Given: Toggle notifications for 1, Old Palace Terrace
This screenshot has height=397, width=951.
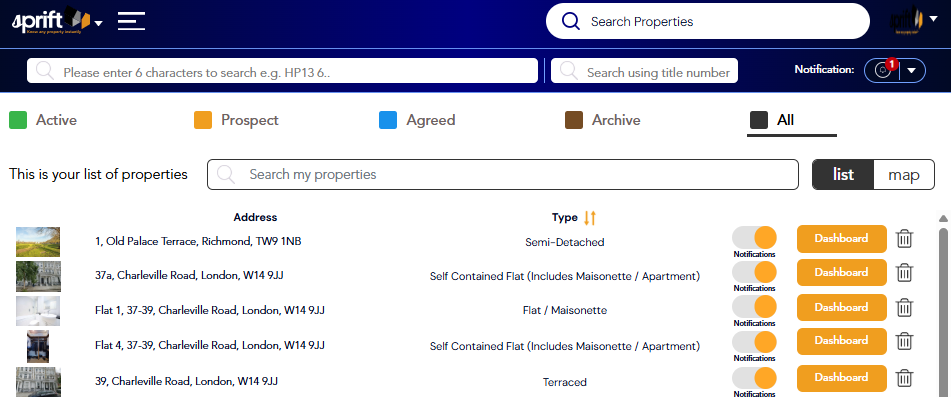Looking at the screenshot, I should [x=754, y=238].
